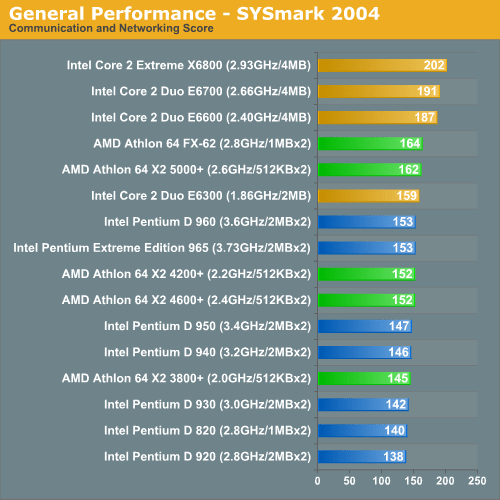Select the label AMD Athlon 64 X2 3800+
This screenshot has height=500, width=500.
pyautogui.click(x=186, y=378)
